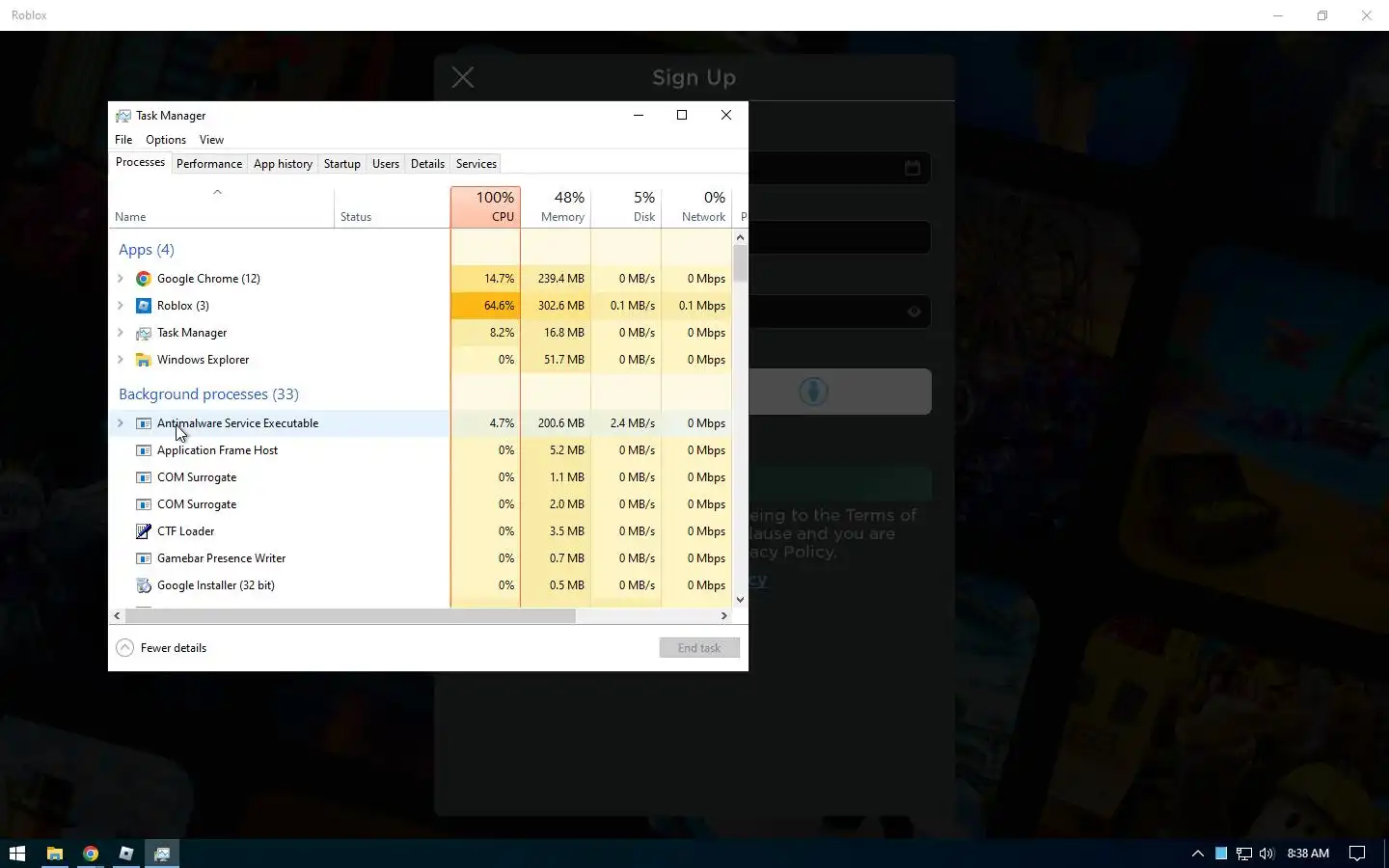Click the Task Manager taskbar icon

click(x=162, y=854)
